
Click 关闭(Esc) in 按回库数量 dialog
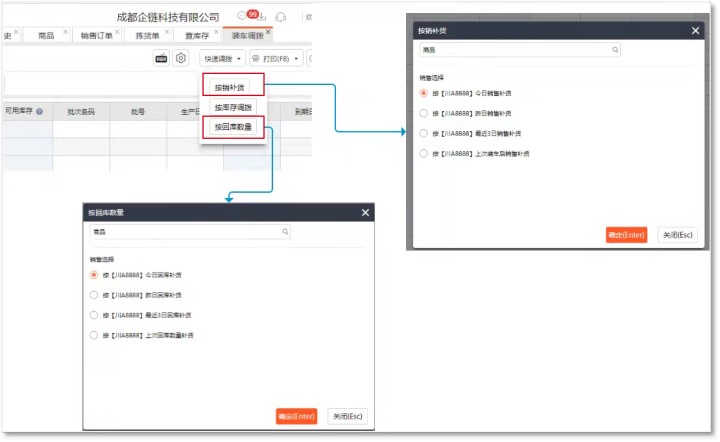pos(347,416)
